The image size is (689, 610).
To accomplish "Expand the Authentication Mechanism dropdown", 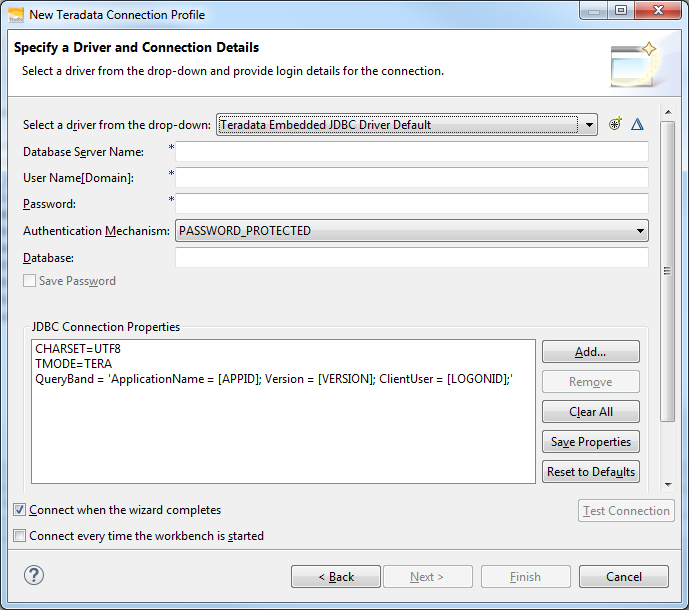I will click(639, 231).
